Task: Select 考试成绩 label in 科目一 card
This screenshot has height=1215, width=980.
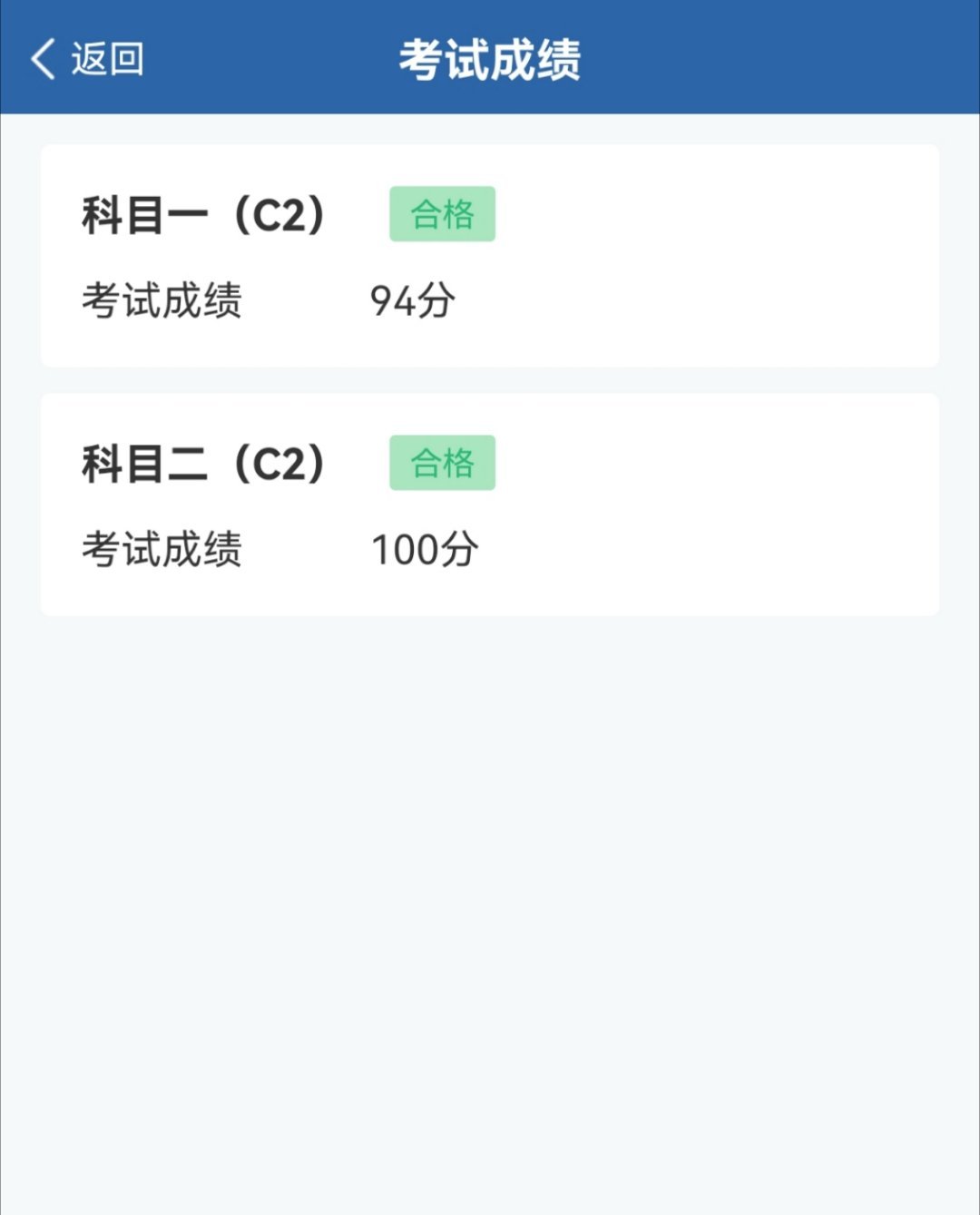Action: 162,300
